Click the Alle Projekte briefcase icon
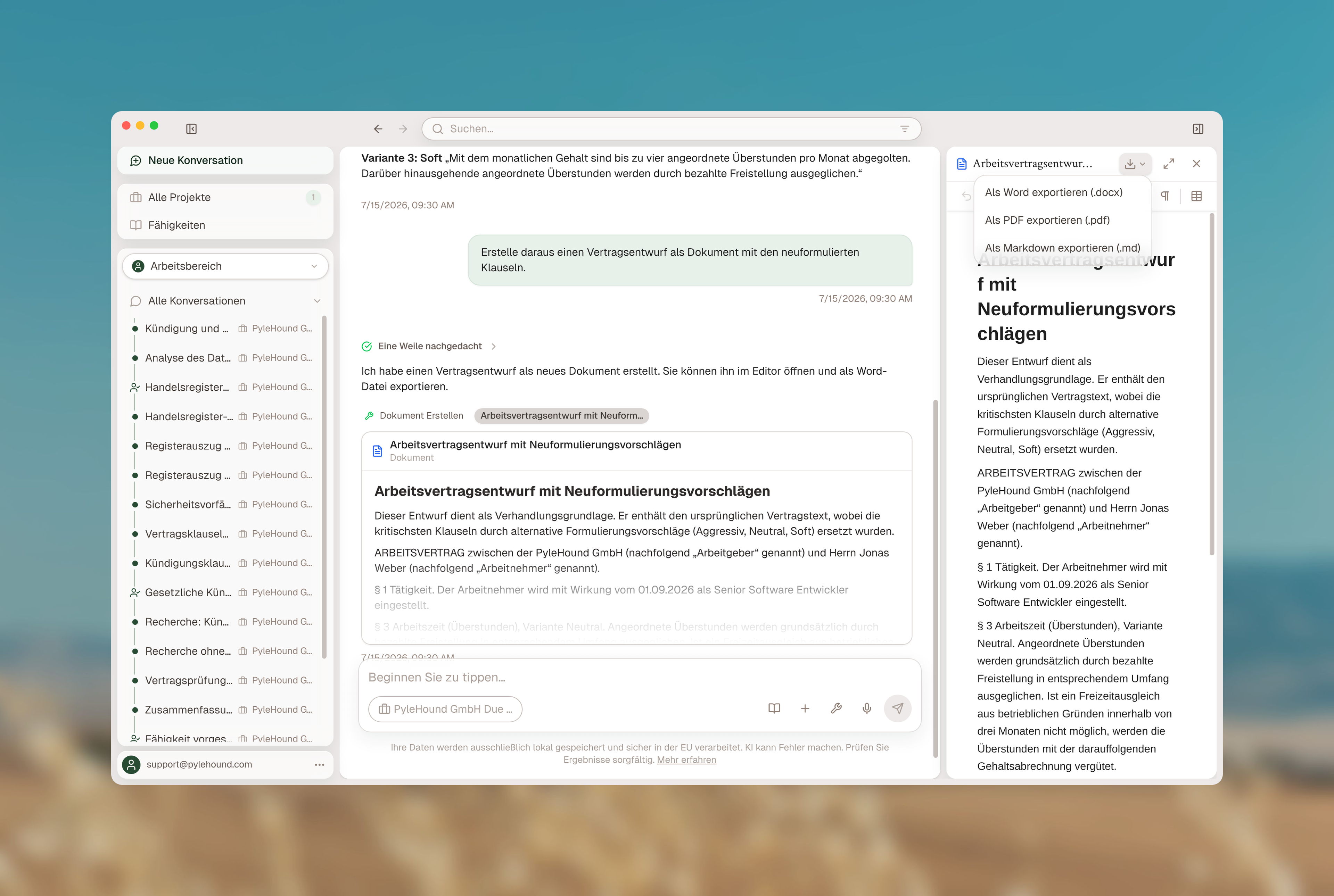Image resolution: width=1334 pixels, height=896 pixels. coord(136,197)
